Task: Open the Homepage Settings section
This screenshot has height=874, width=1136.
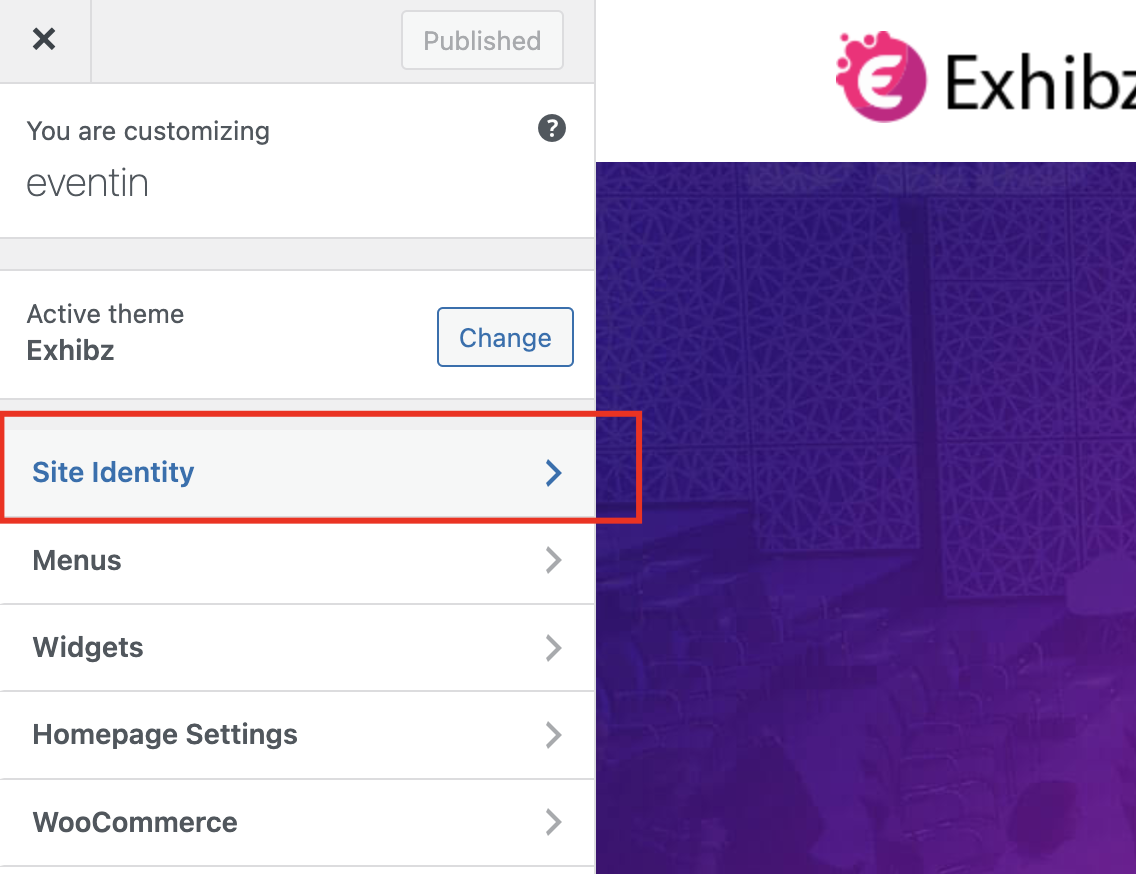Action: click(x=297, y=736)
